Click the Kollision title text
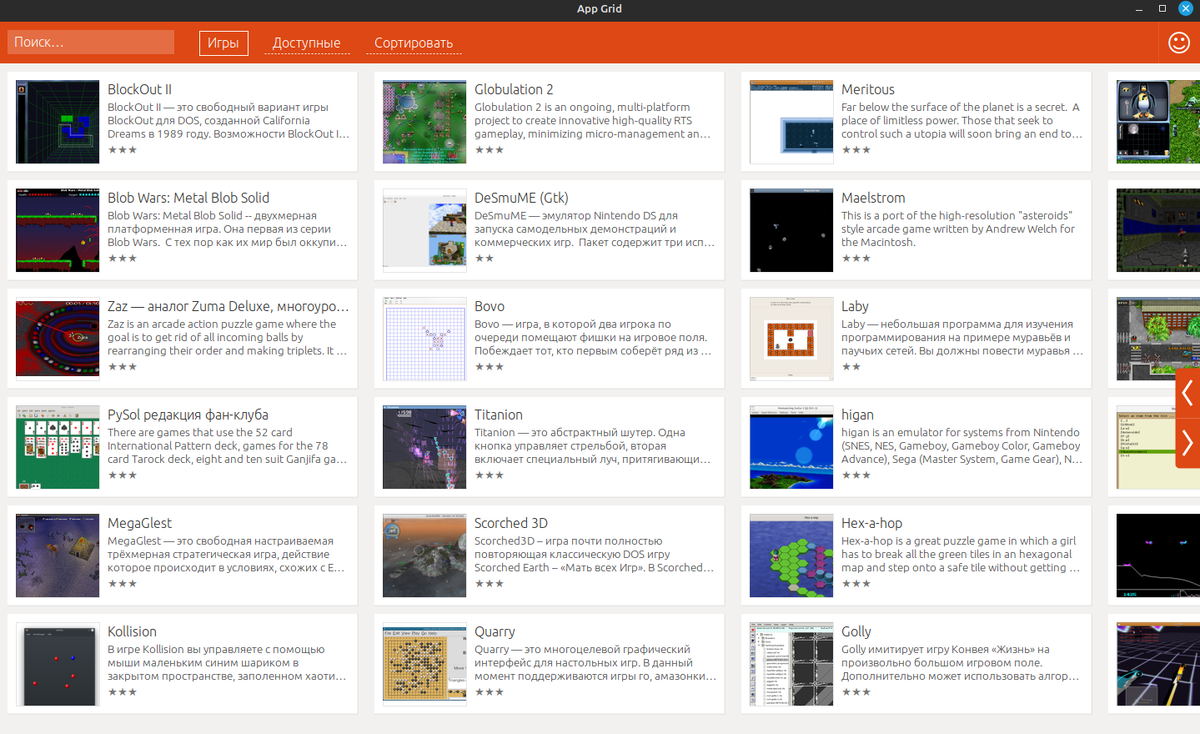The height and width of the screenshot is (734, 1200). tap(132, 632)
